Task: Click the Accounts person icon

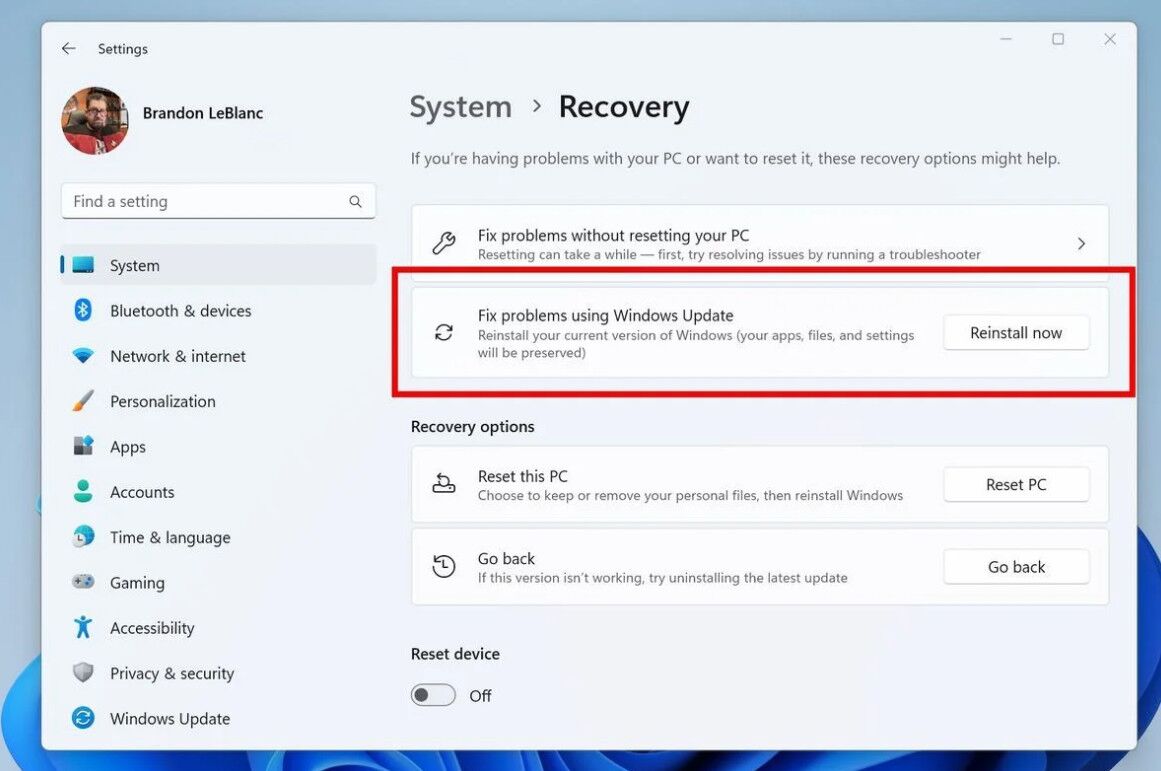Action: (83, 491)
